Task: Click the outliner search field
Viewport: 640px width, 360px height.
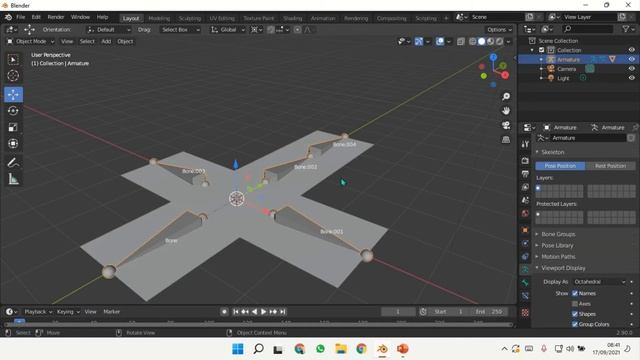Action: [588, 29]
